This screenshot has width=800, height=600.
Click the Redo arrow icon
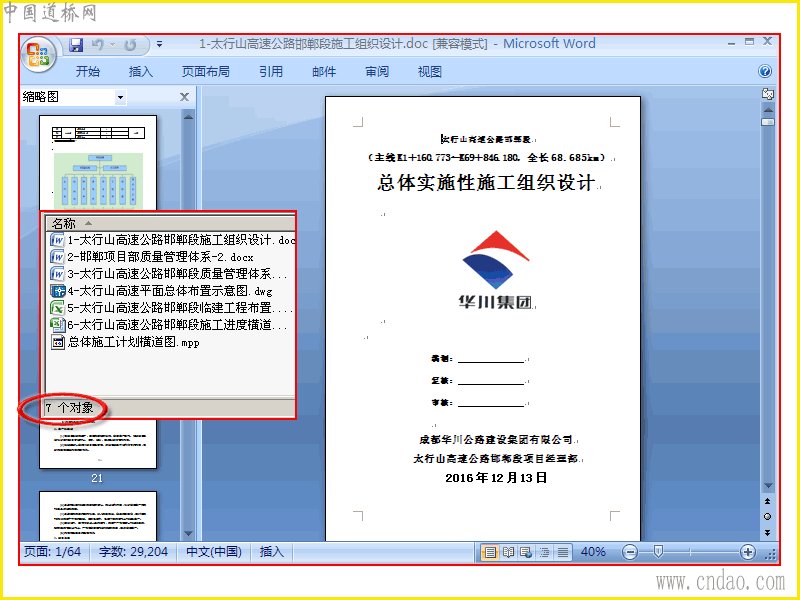(130, 45)
